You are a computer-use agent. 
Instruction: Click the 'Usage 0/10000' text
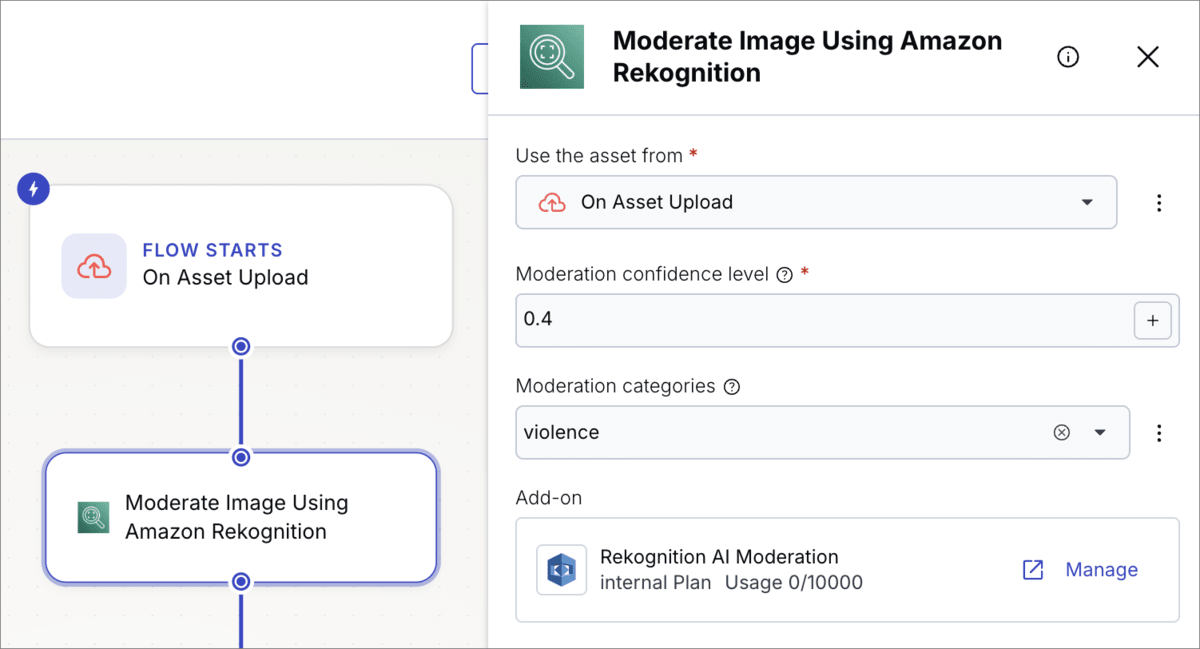(794, 583)
